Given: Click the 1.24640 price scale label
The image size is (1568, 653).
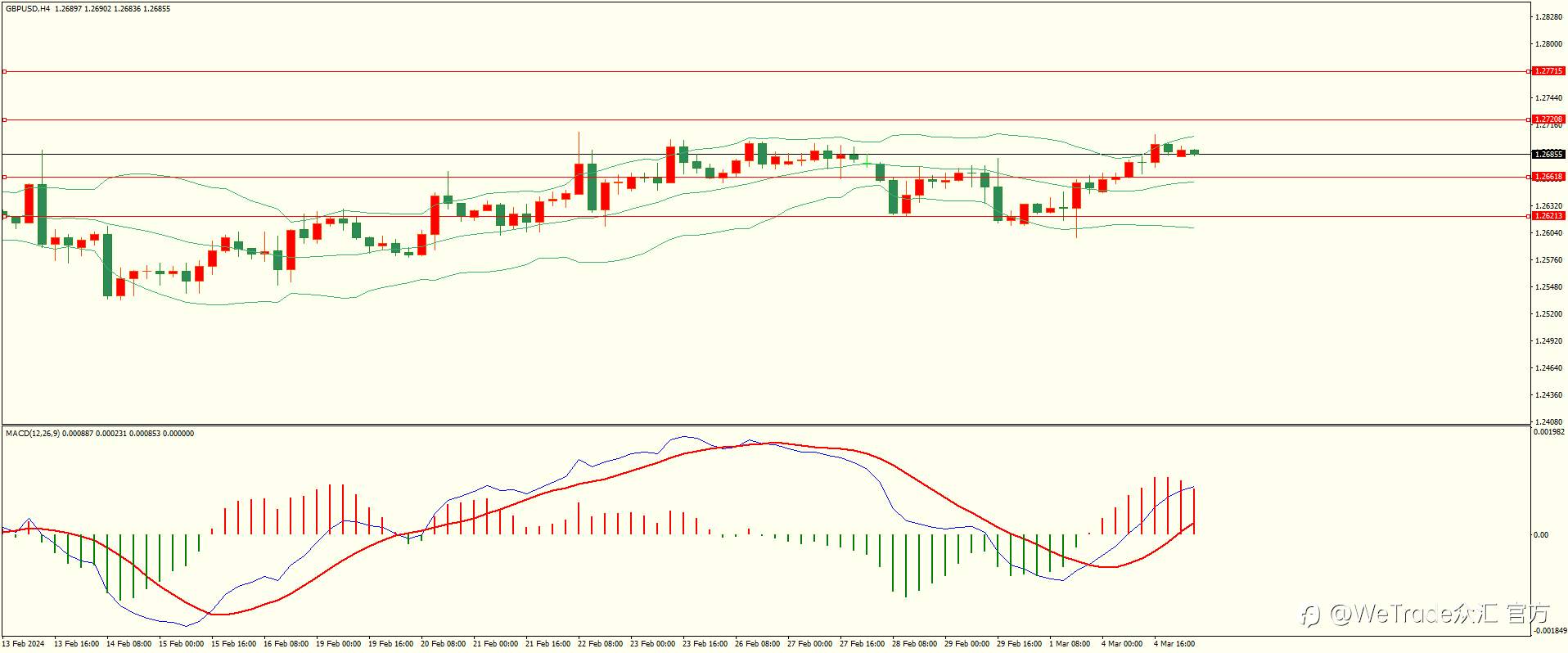Looking at the screenshot, I should (1549, 368).
